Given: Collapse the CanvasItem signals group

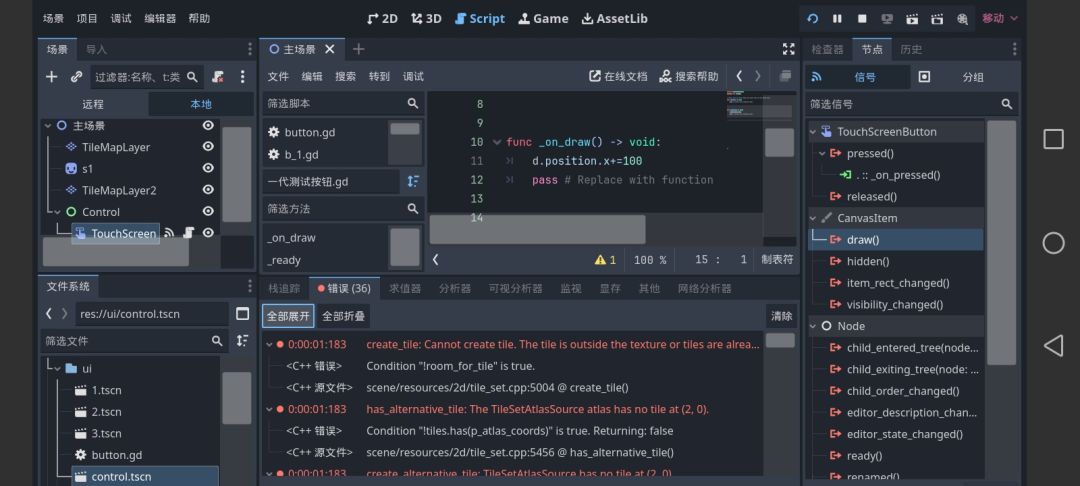Looking at the screenshot, I should [x=813, y=218].
